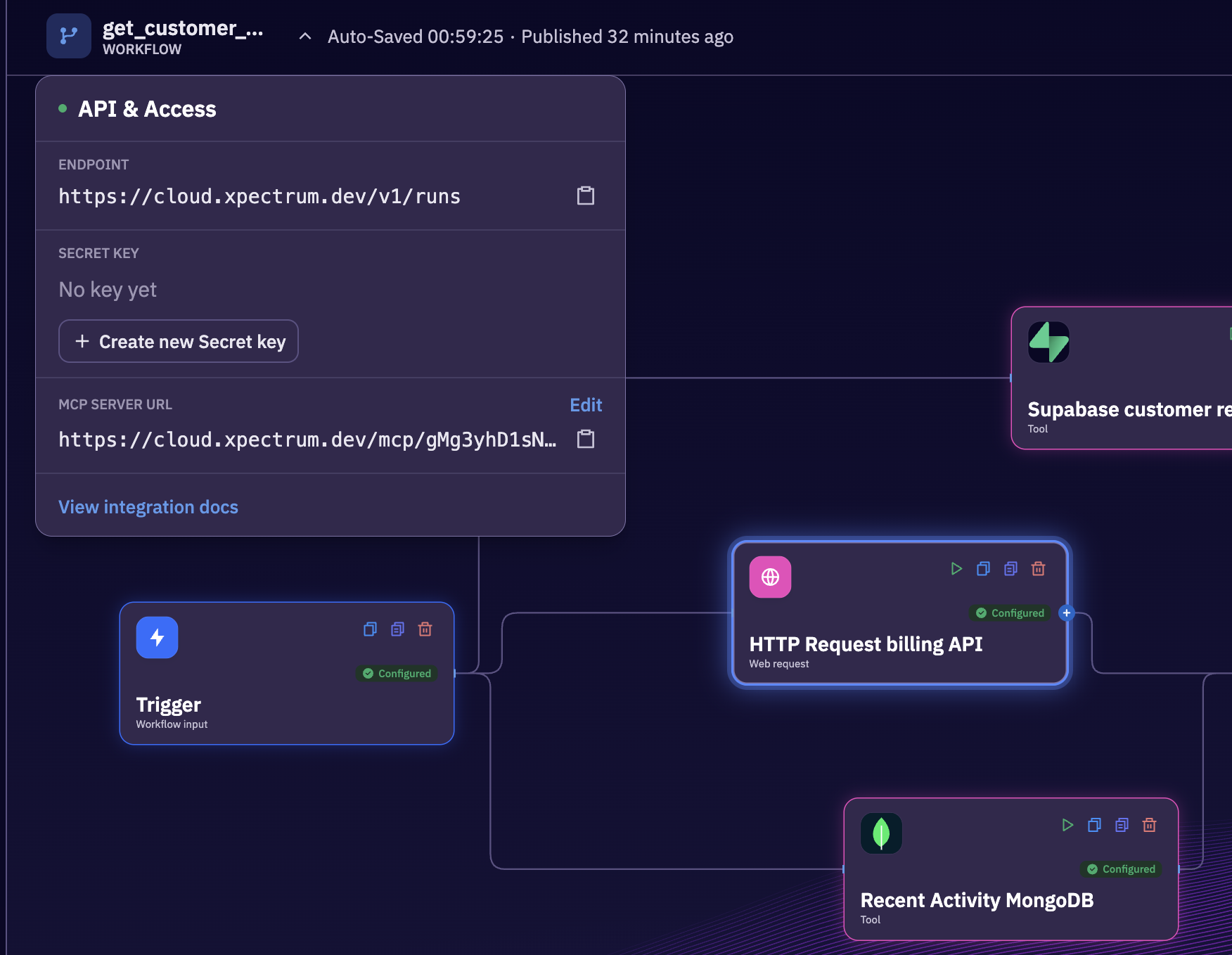1232x955 pixels.
Task: Click the API & Access panel heading
Action: [x=147, y=108]
